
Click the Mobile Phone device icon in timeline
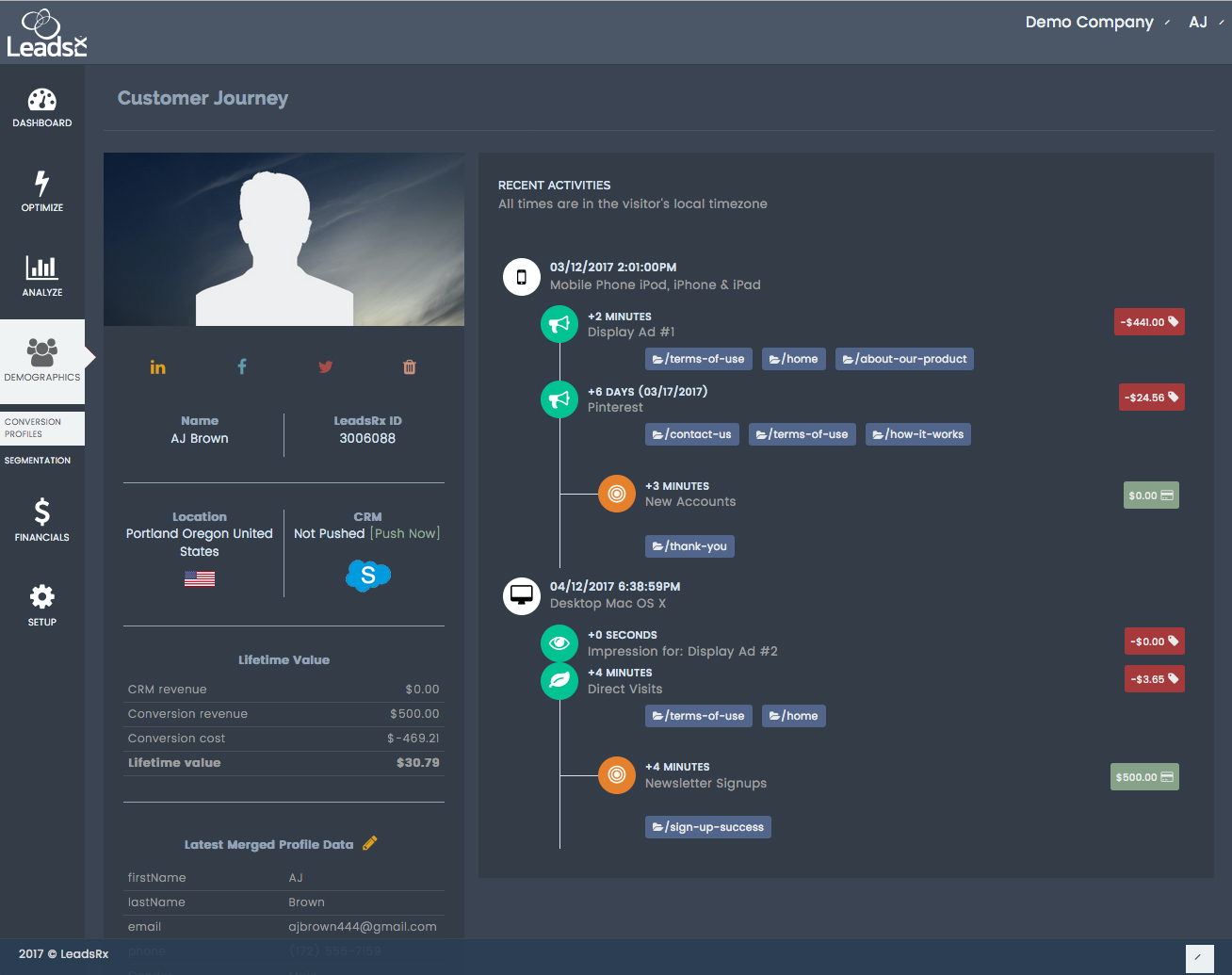click(521, 276)
